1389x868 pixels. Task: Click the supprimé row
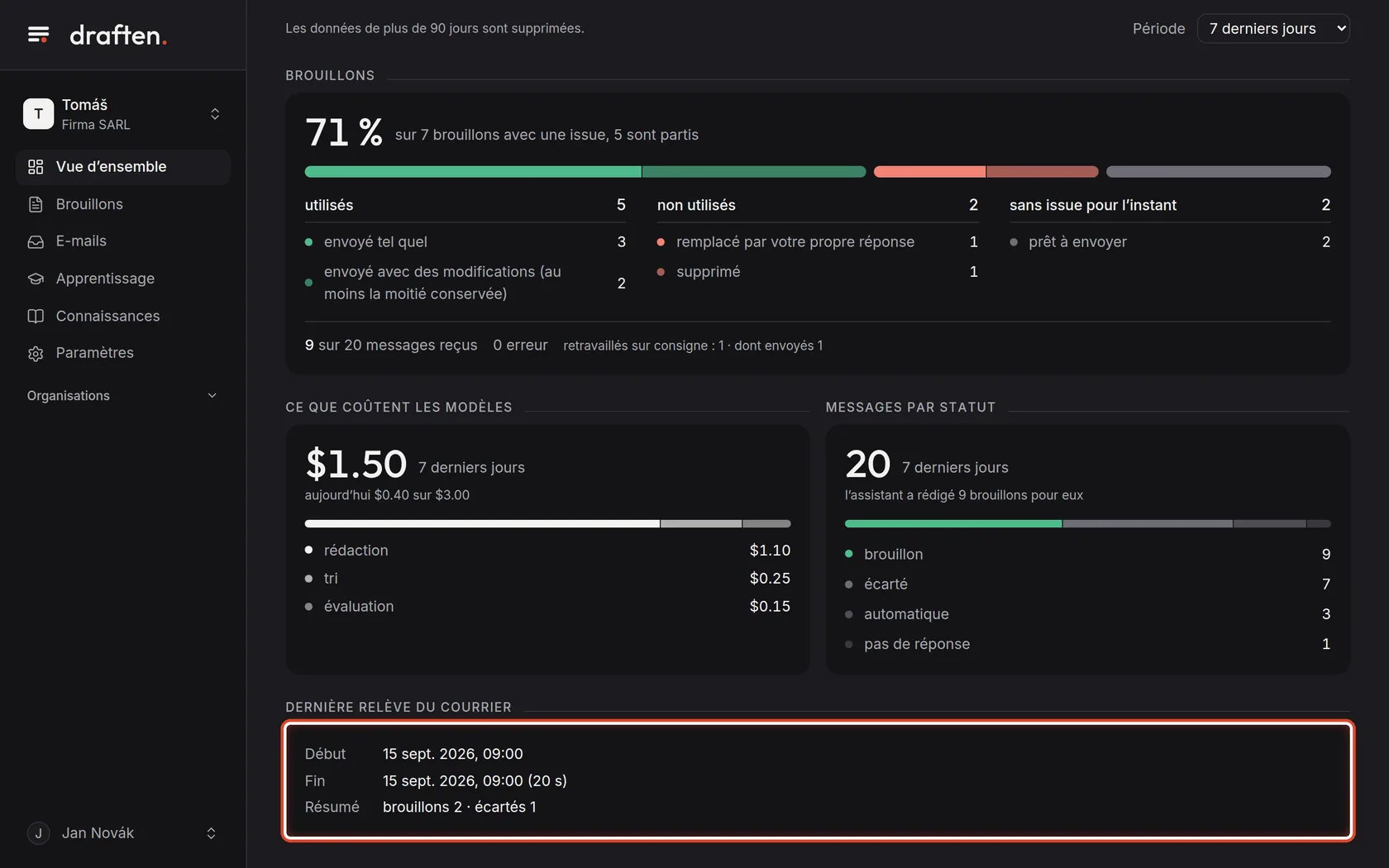pyautogui.click(x=818, y=272)
